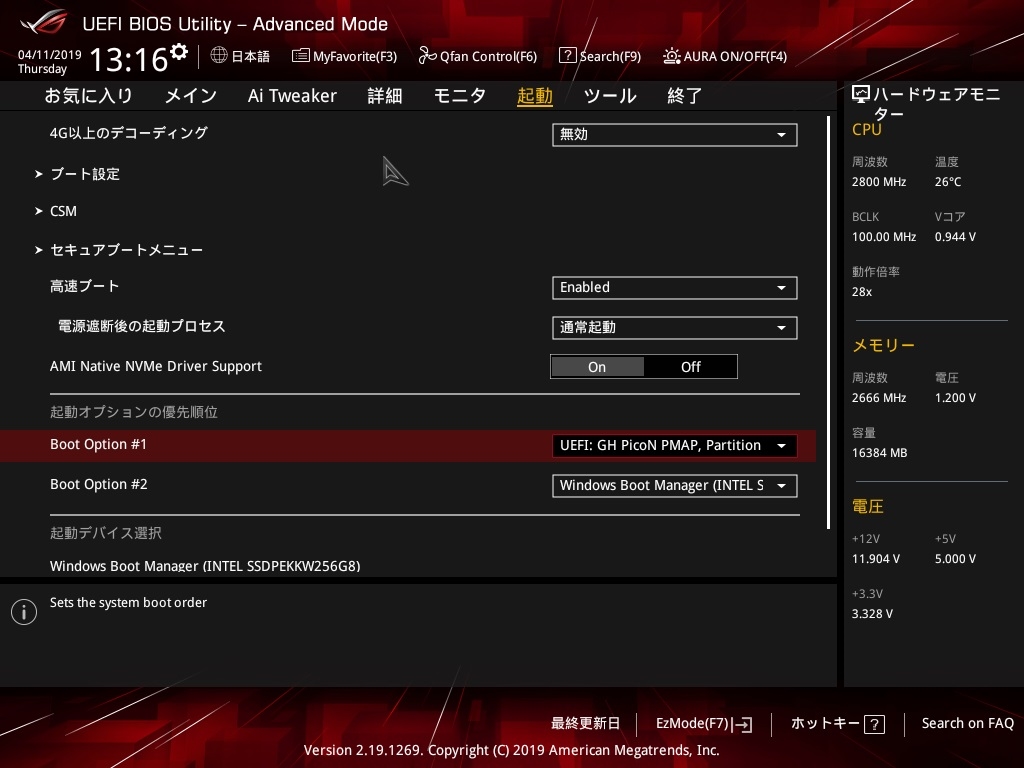Click 日本語 language button
This screenshot has width=1024, height=768.
251,56
